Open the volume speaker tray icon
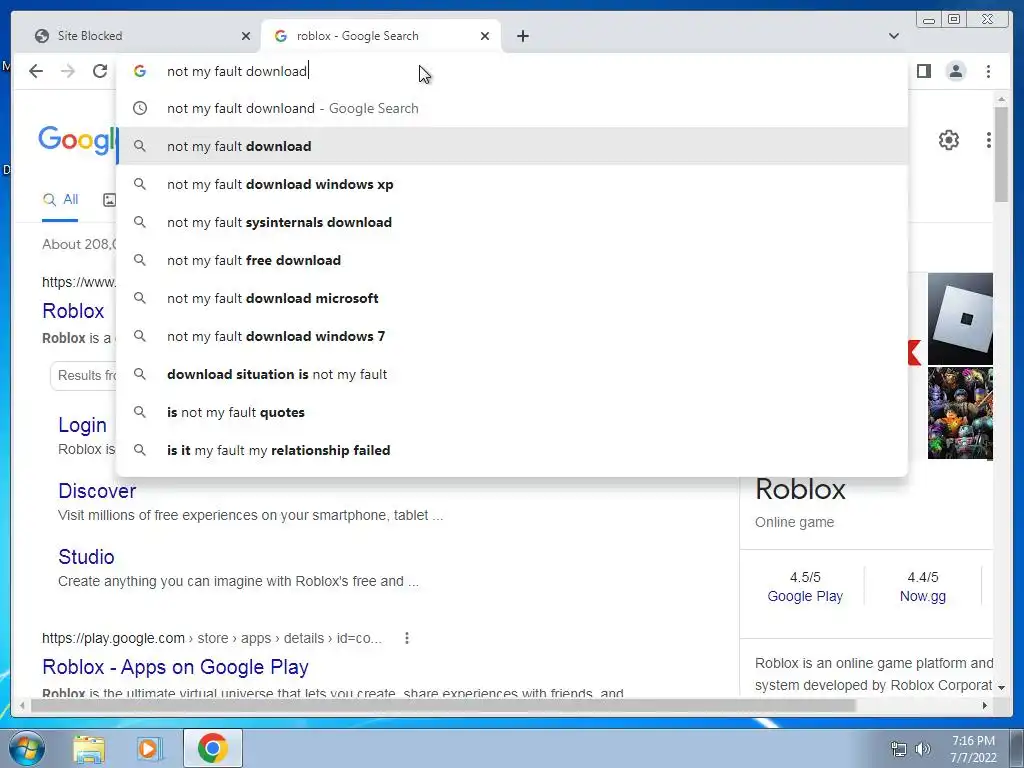 [923, 749]
